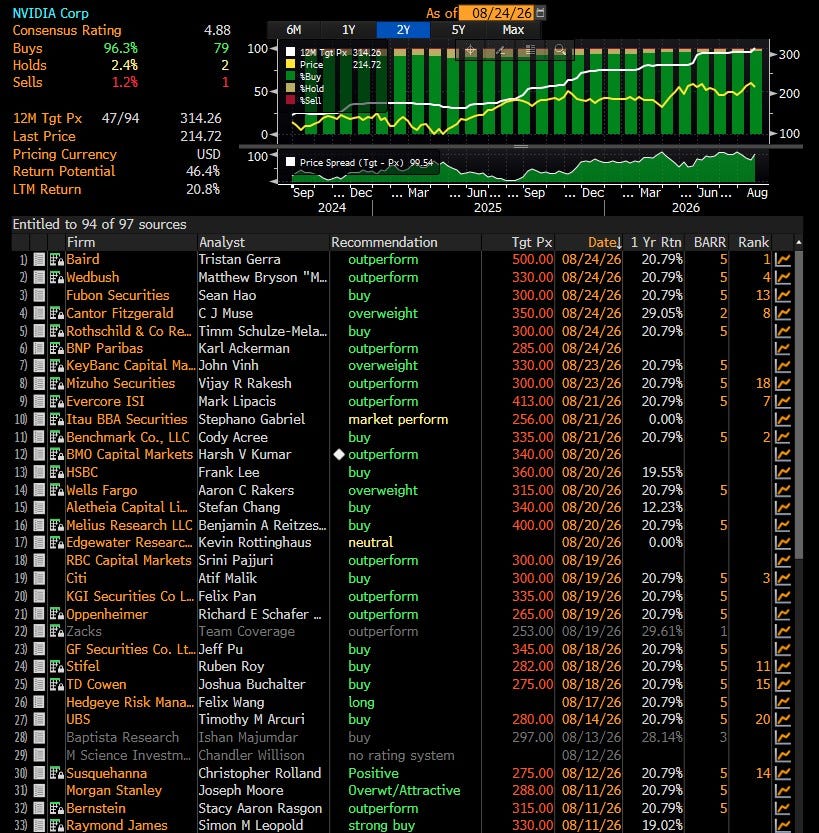Viewport: 819px width, 833px height.
Task: Open the calendar picker beside As of date
Action: click(x=540, y=13)
